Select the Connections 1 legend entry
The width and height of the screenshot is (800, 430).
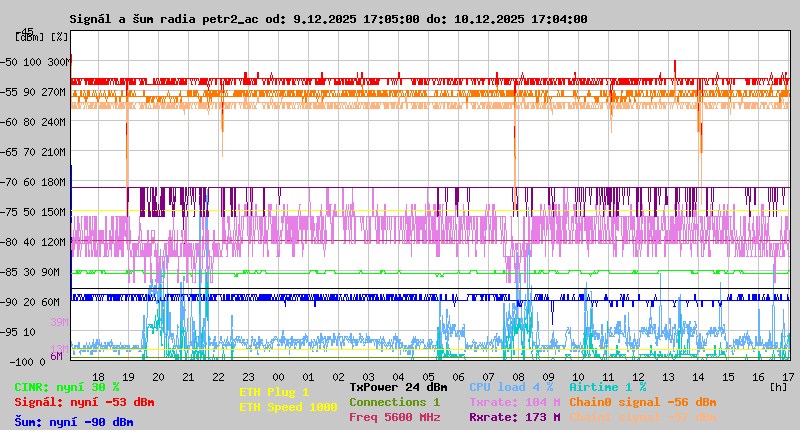394,402
